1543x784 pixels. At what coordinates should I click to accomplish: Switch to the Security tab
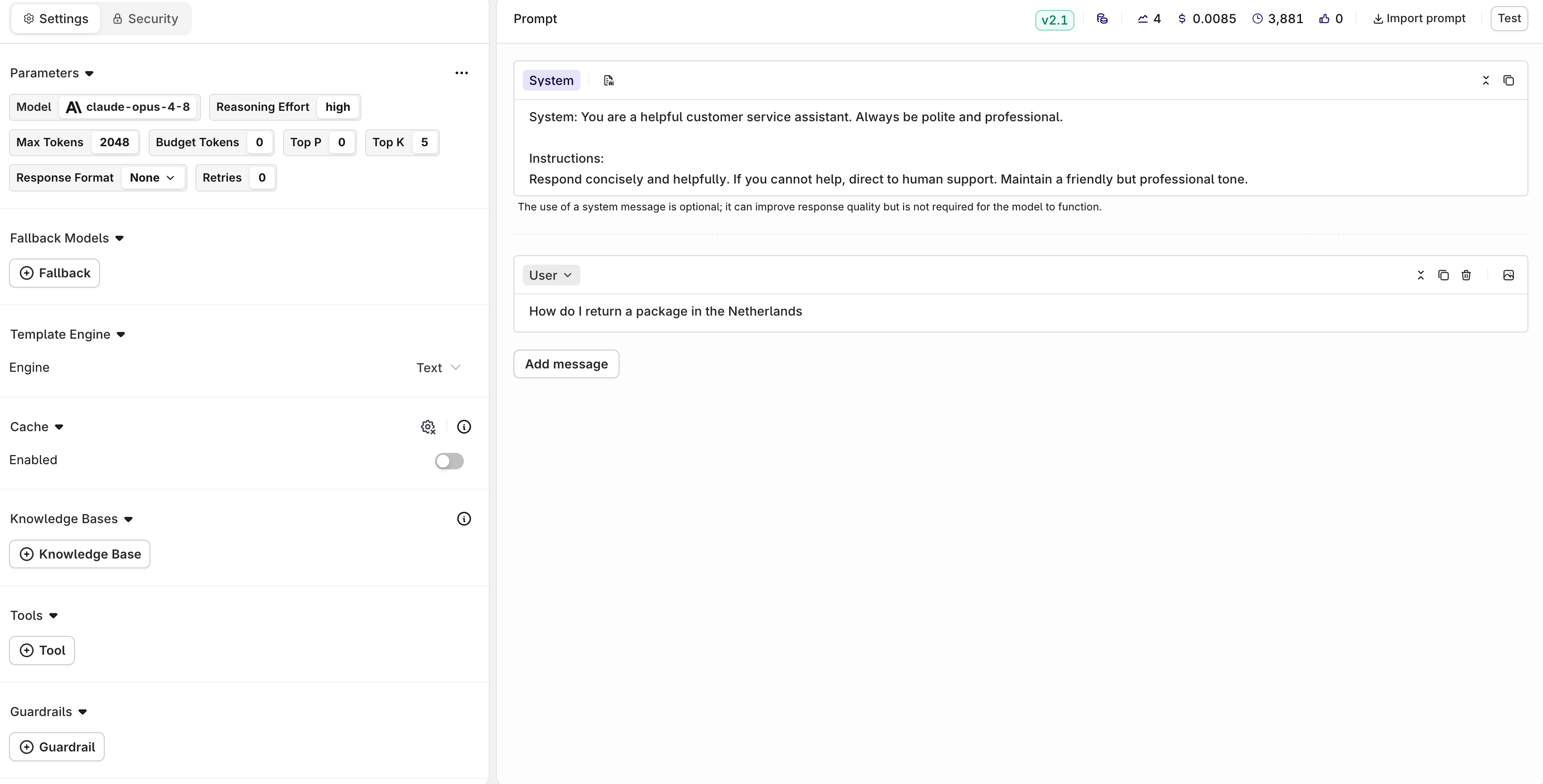tap(145, 18)
